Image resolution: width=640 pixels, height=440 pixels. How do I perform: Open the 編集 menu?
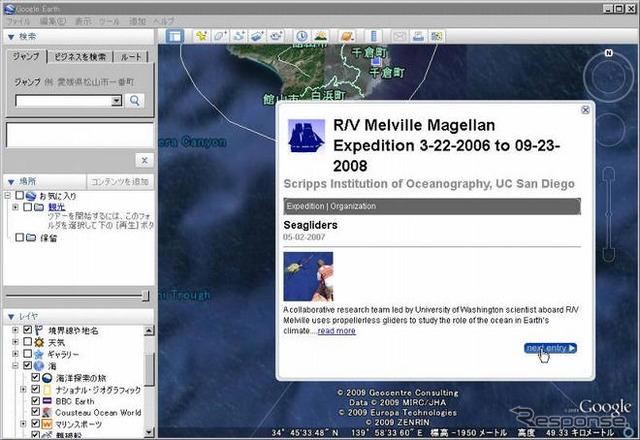(52, 21)
